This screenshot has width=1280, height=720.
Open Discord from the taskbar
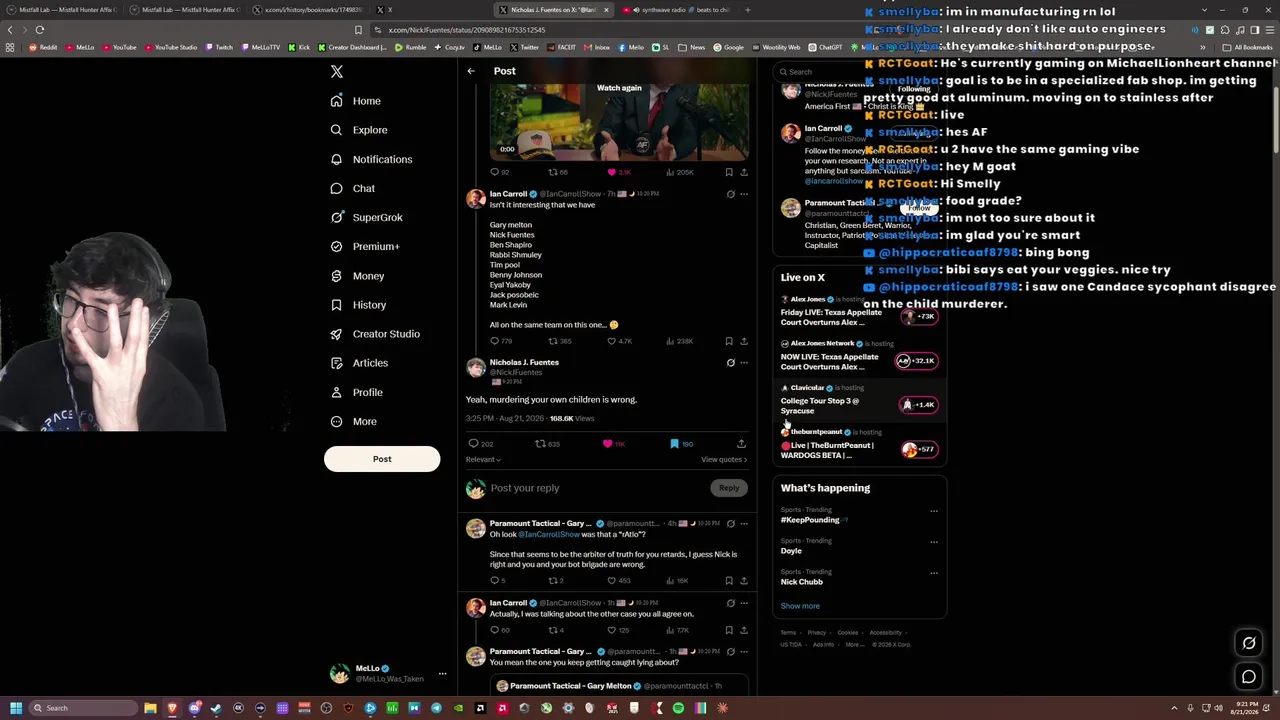tap(194, 708)
